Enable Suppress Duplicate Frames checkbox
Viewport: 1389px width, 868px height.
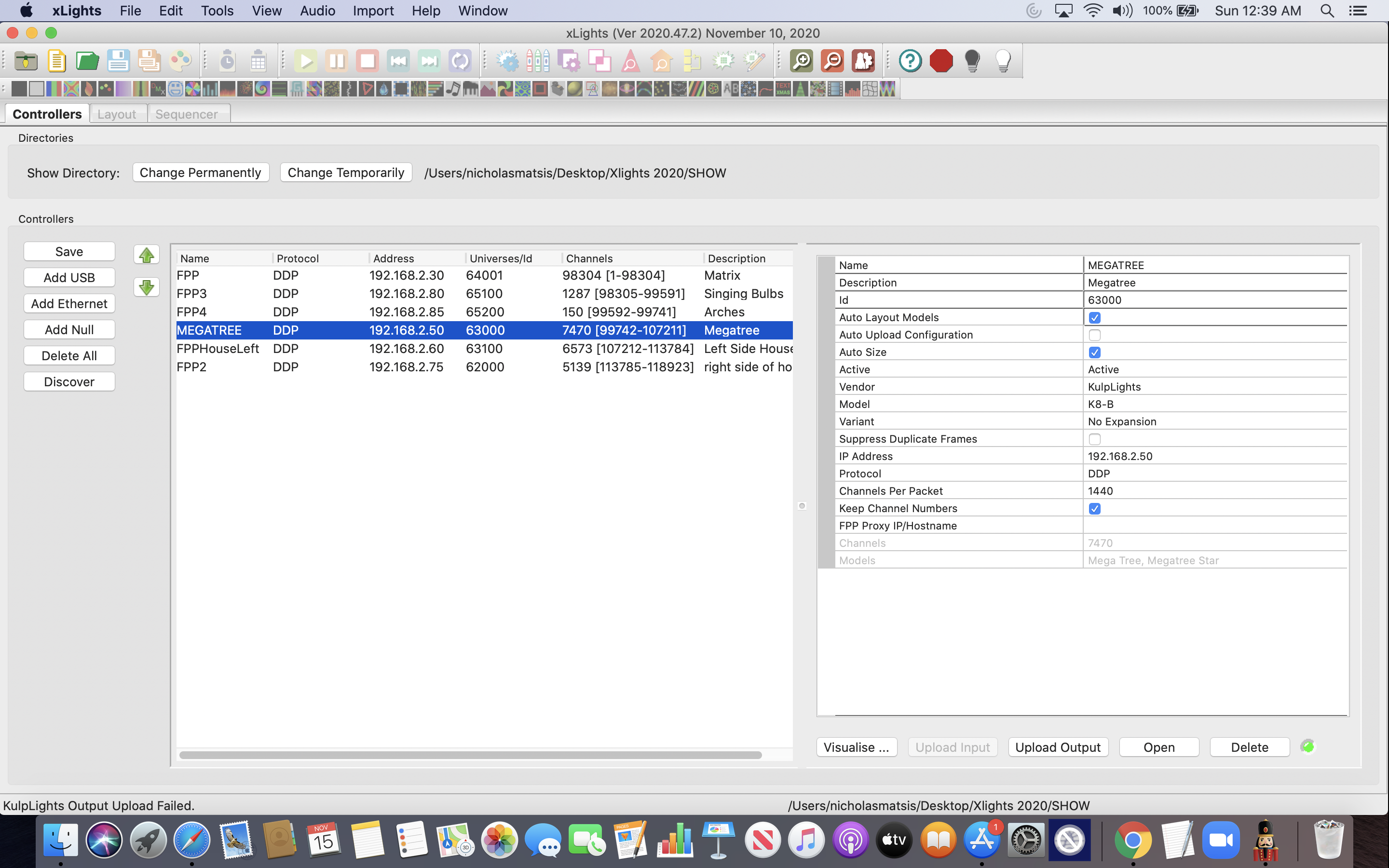1094,439
